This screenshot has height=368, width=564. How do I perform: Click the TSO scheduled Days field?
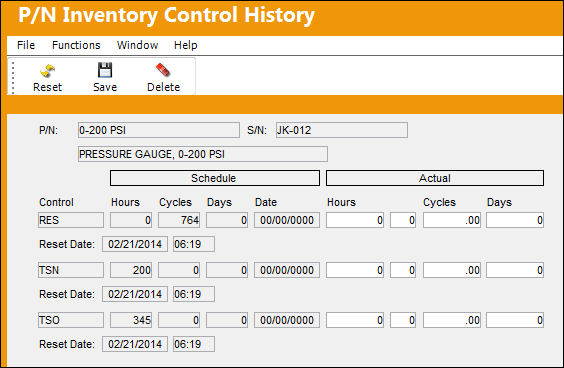coord(227,320)
